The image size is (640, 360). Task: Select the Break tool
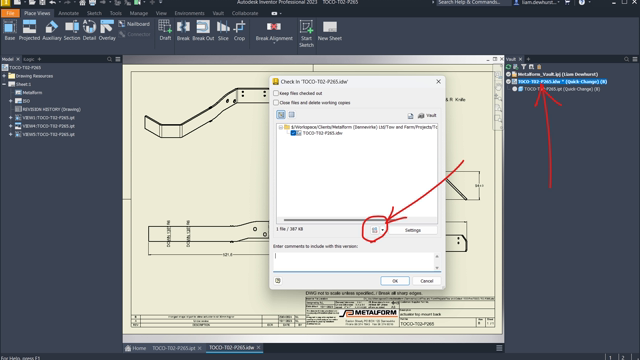point(183,30)
